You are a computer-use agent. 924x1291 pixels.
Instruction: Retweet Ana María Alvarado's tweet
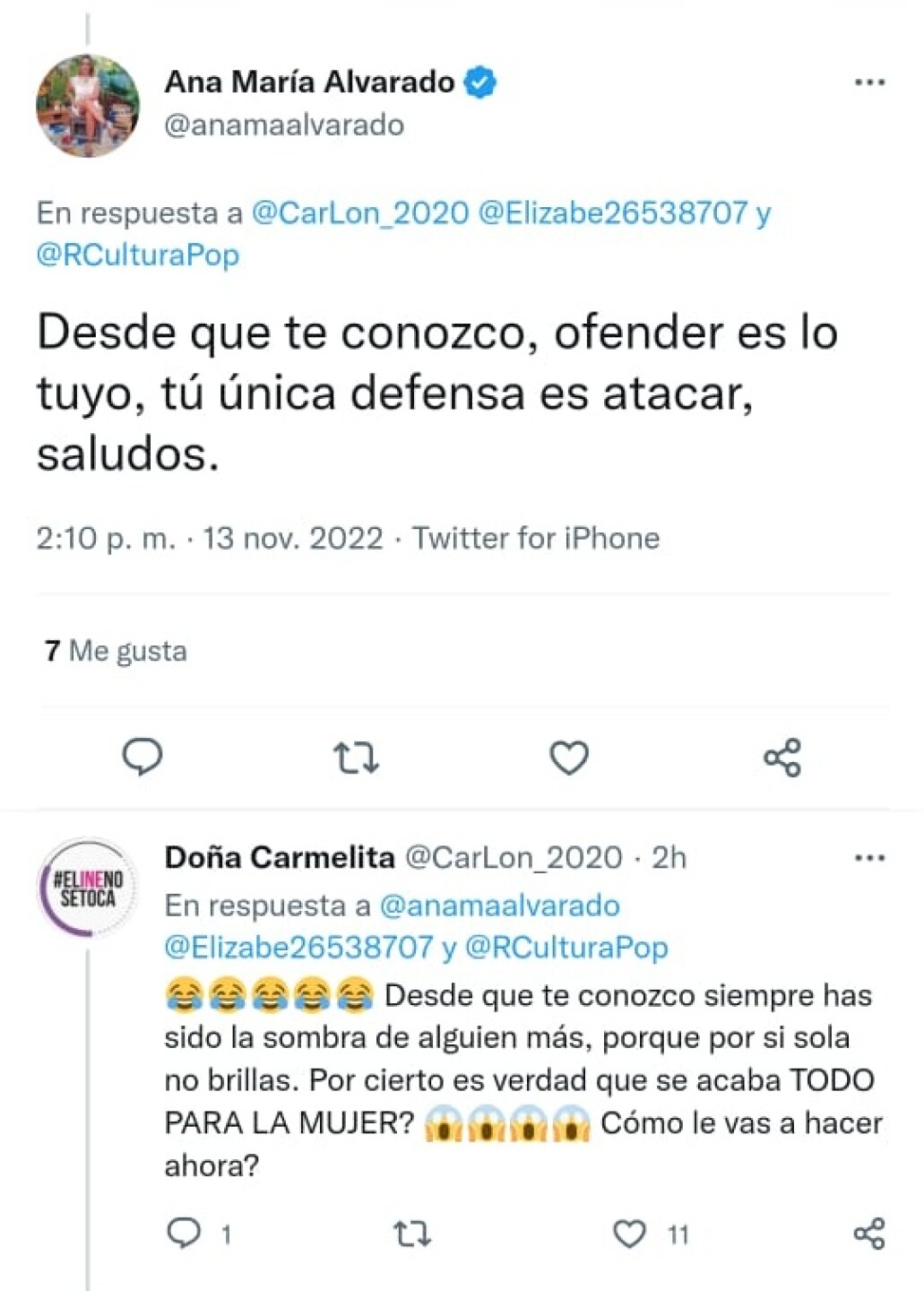[x=356, y=758]
